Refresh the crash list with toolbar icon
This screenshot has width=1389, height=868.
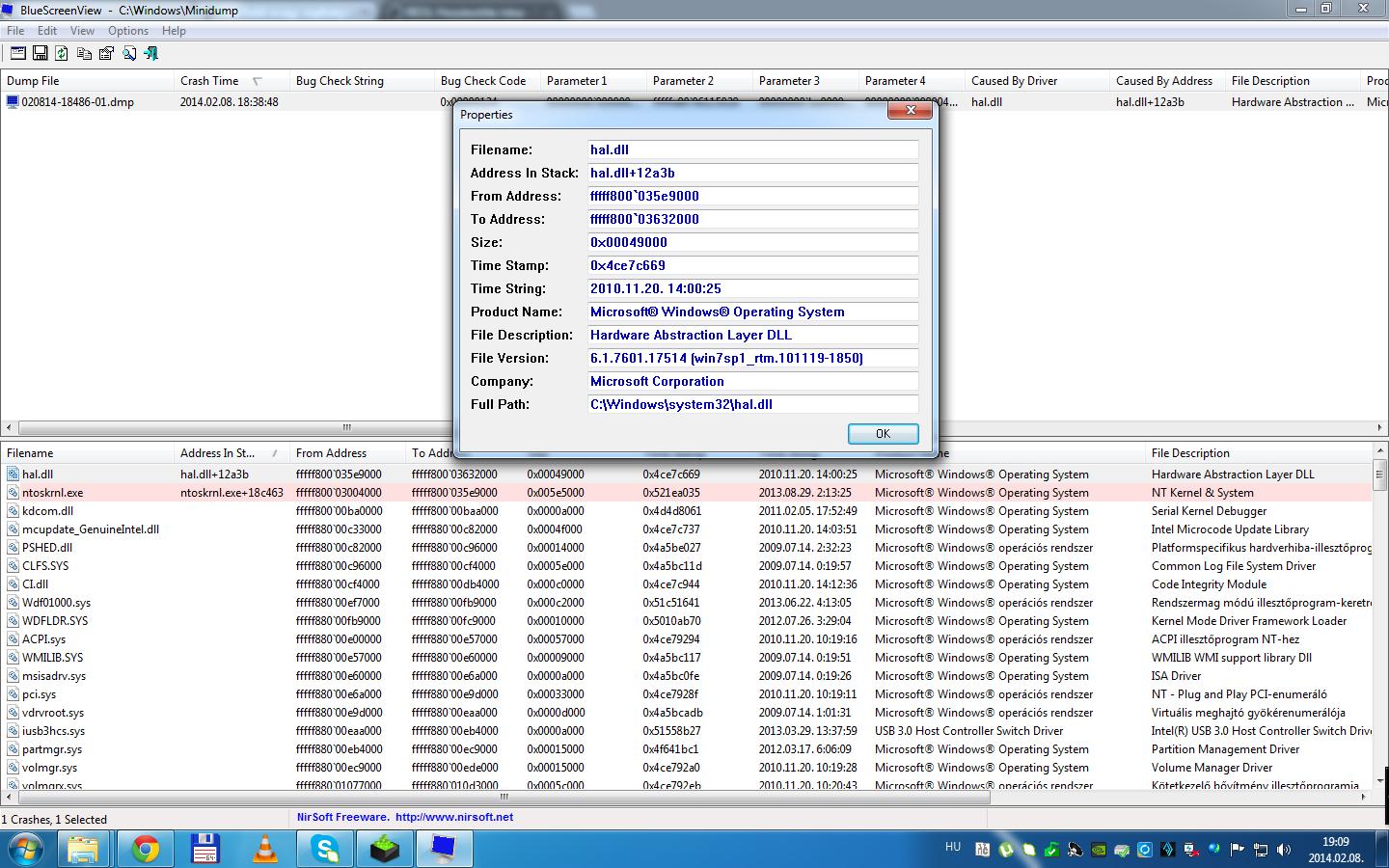(62, 54)
